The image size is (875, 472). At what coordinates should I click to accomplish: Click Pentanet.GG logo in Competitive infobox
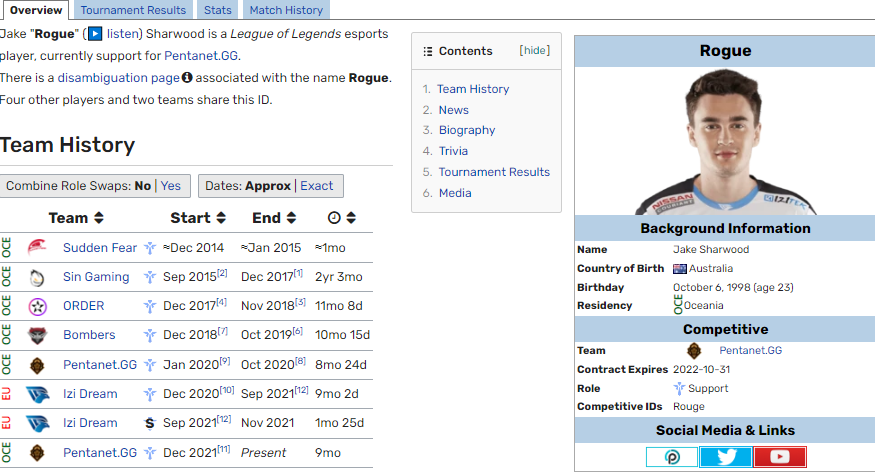point(694,351)
